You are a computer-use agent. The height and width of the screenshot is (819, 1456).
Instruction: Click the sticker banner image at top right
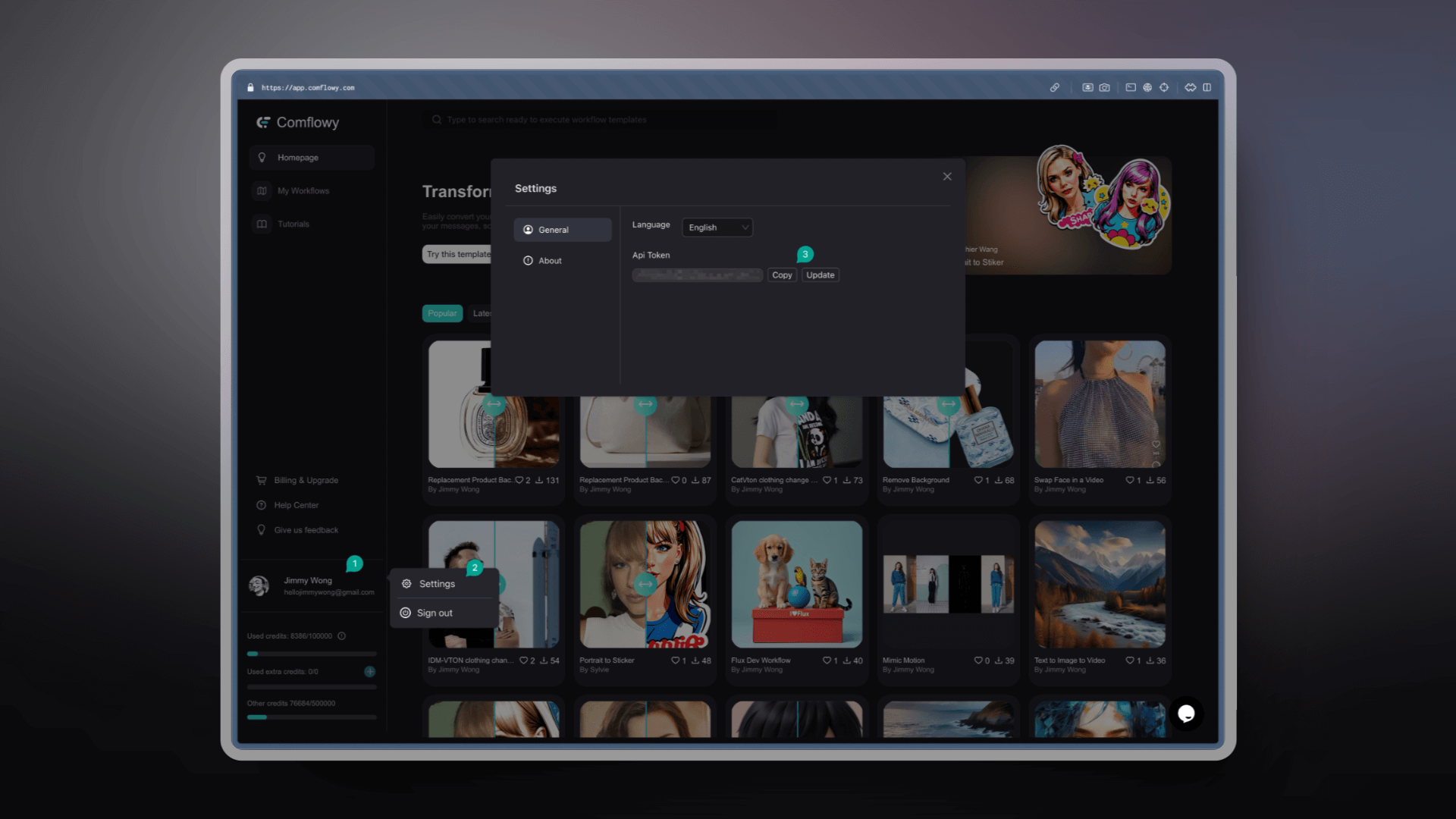1103,198
